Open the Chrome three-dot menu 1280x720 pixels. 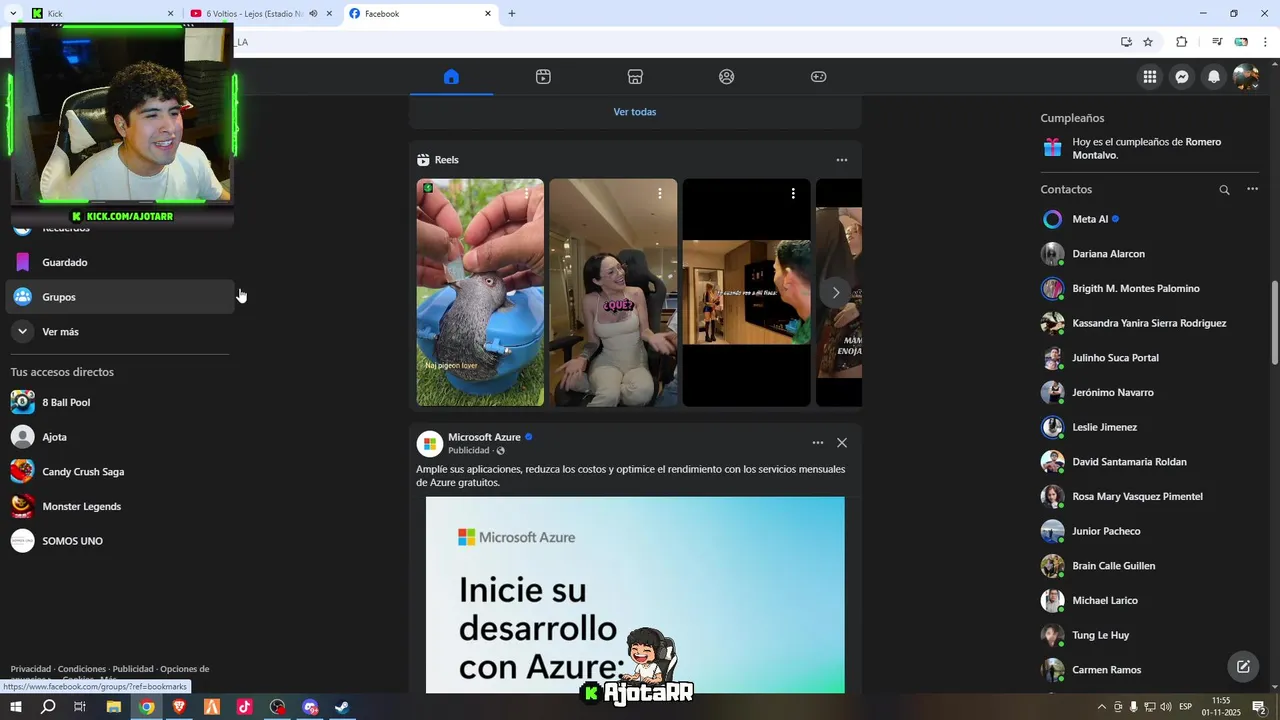pos(1265,42)
